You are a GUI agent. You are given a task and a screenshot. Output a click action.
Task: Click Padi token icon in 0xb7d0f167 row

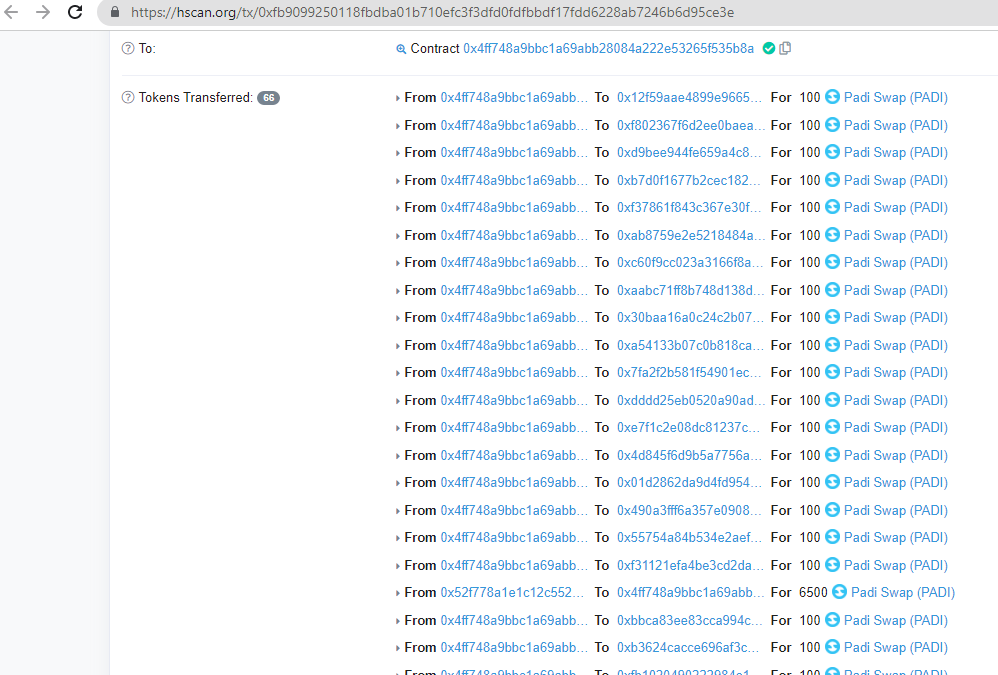[x=833, y=180]
